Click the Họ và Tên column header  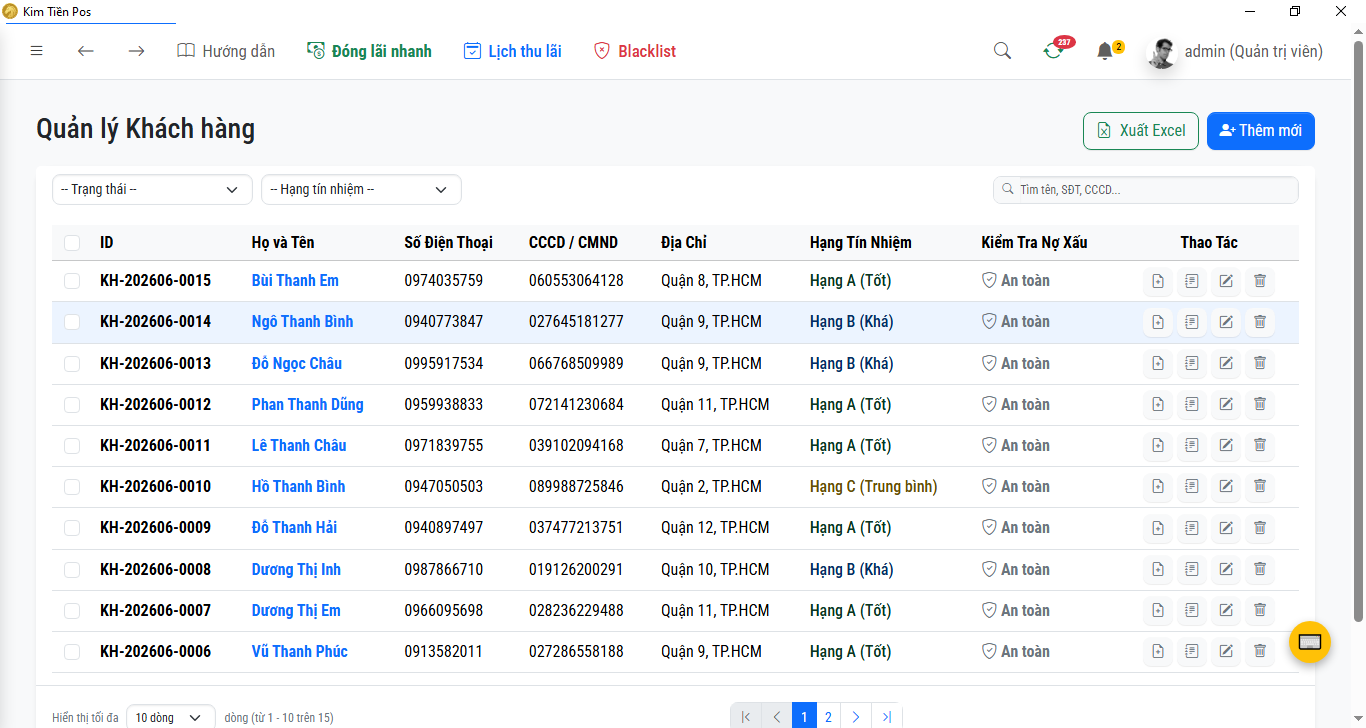point(283,242)
